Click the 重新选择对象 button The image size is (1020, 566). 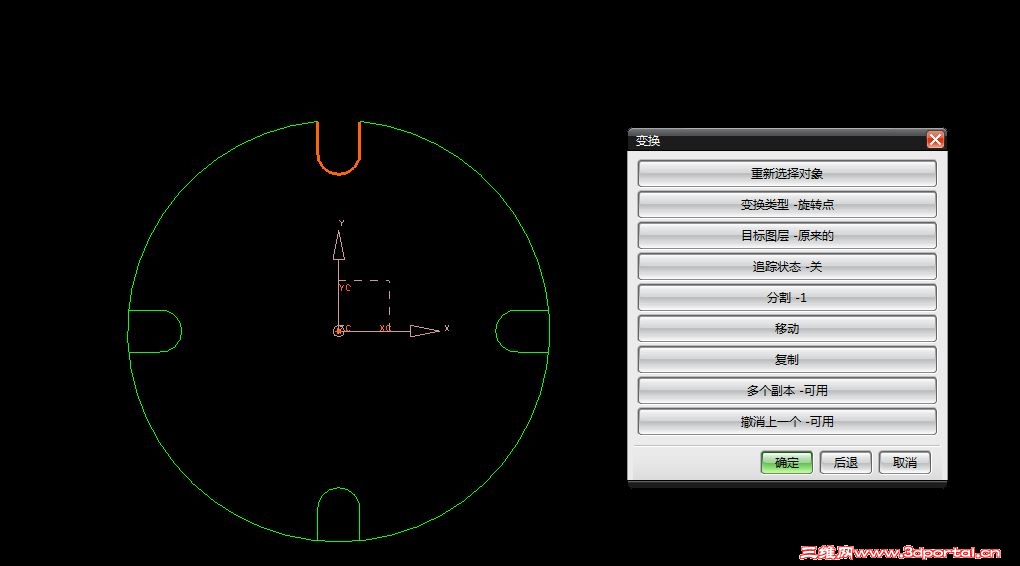tap(786, 174)
